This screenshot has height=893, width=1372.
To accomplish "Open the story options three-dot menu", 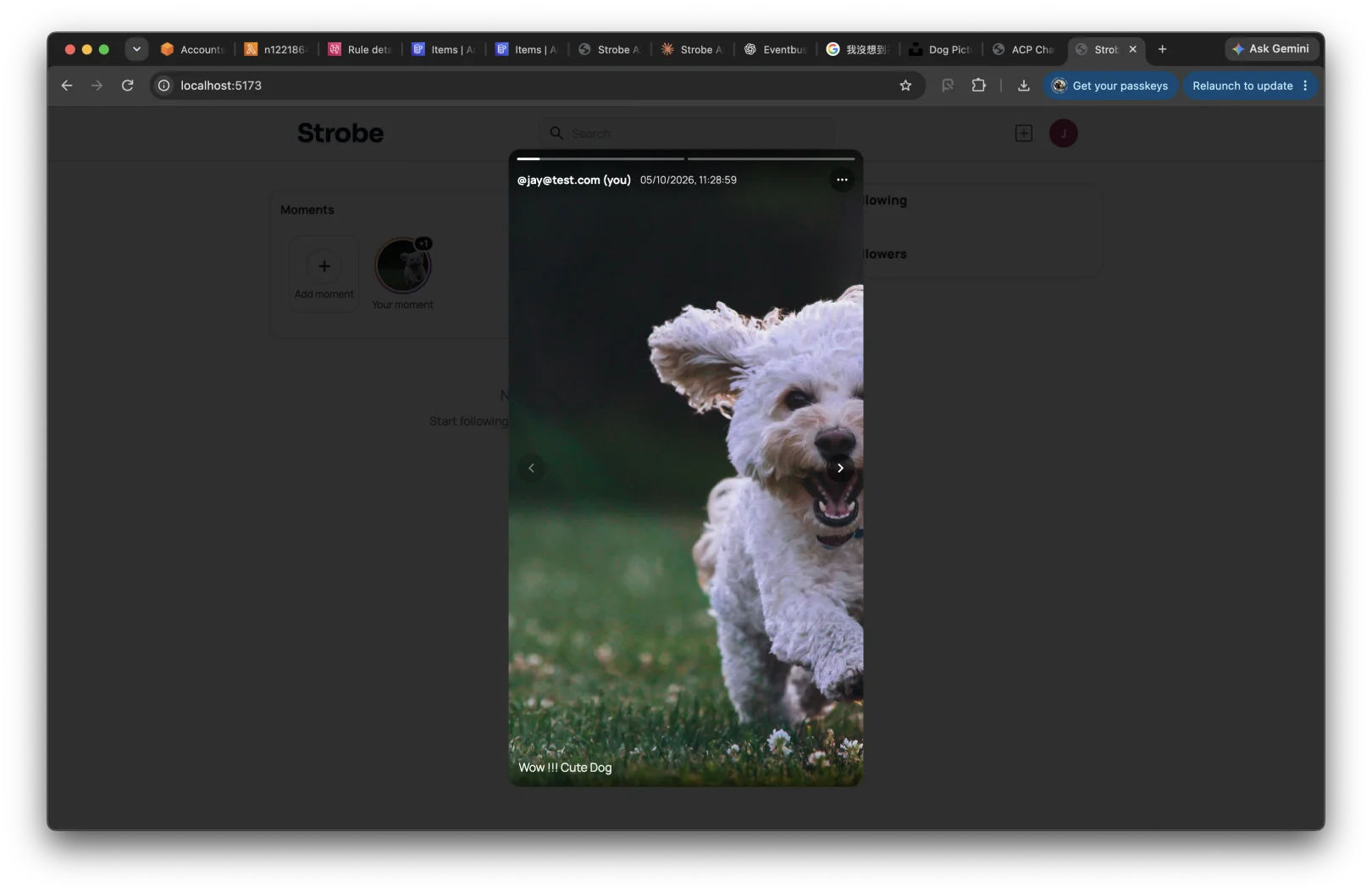I will click(841, 180).
